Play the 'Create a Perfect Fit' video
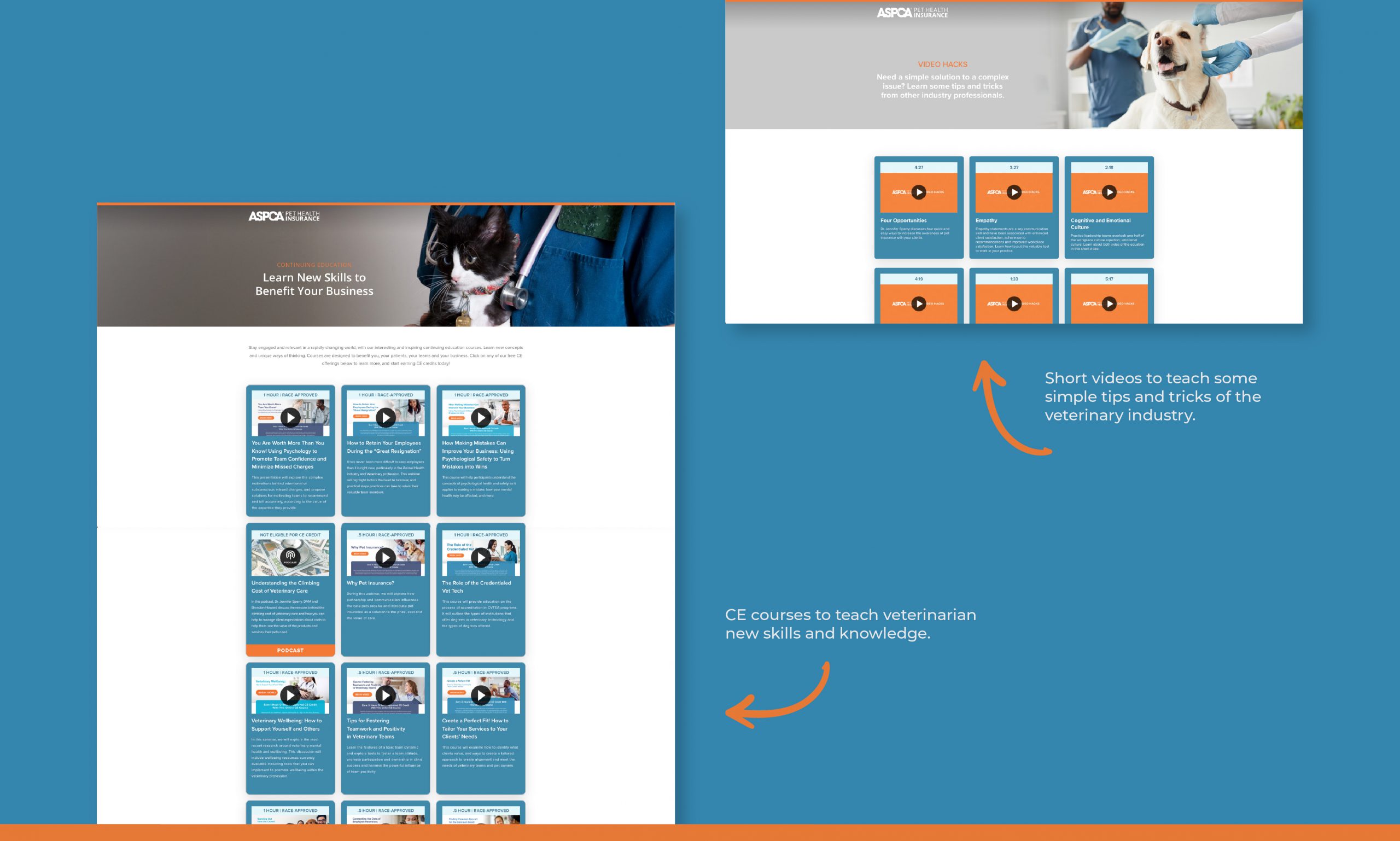Screen dimensions: 1400x841 coord(481,696)
